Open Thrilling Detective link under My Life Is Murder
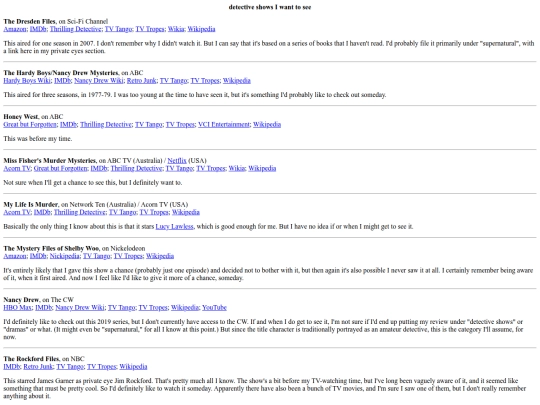The width and height of the screenshot is (540, 405). (x=80, y=212)
